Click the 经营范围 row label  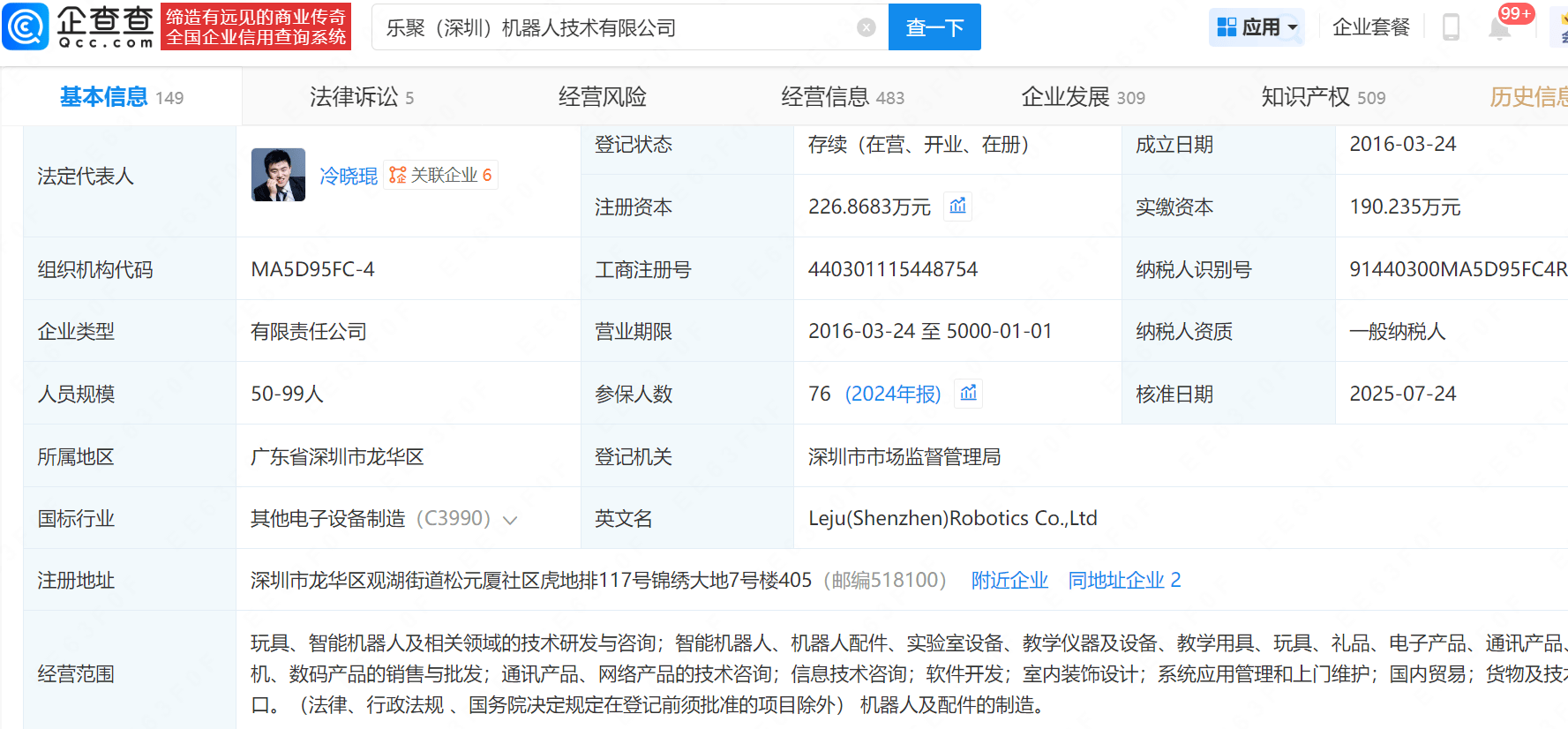tap(76, 674)
